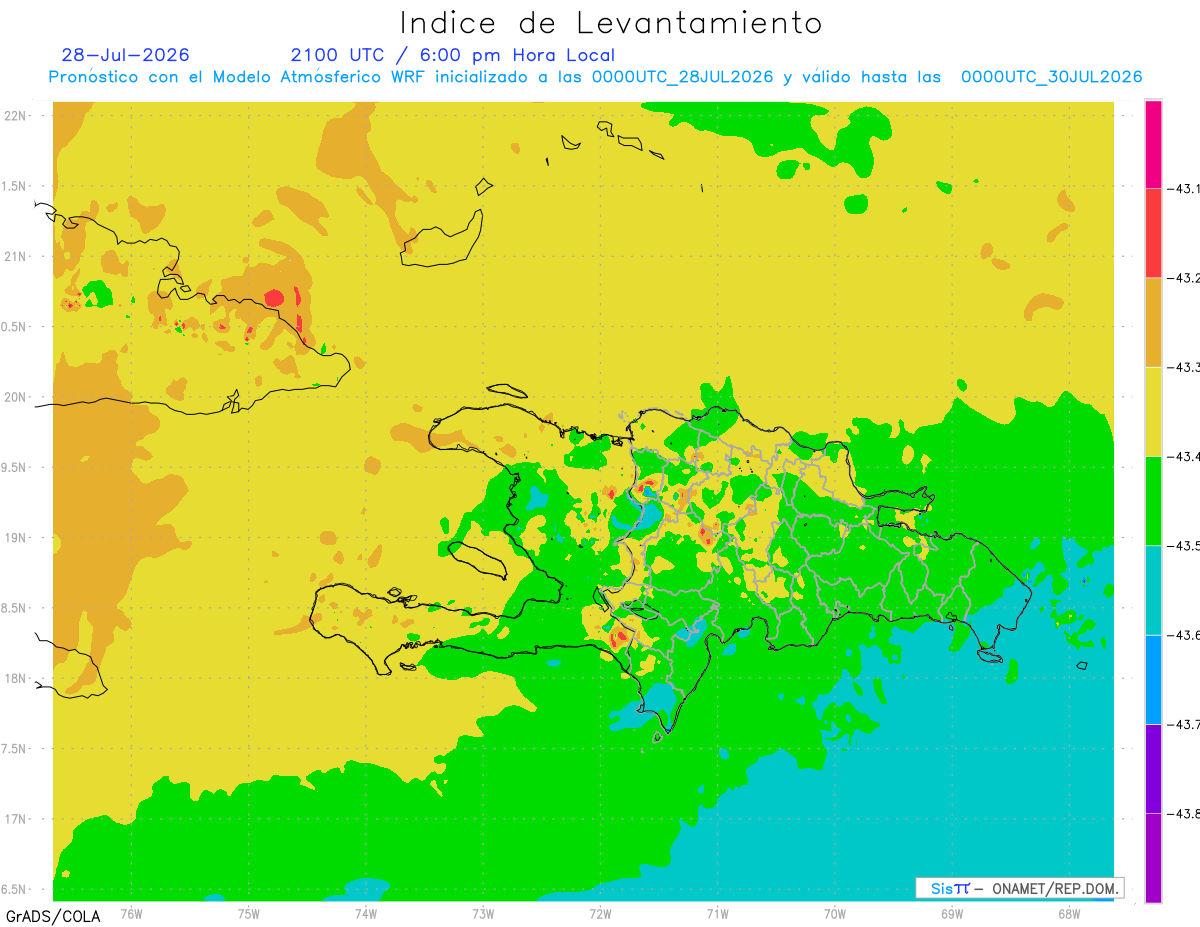Click the longitude label "76W"

point(131,913)
